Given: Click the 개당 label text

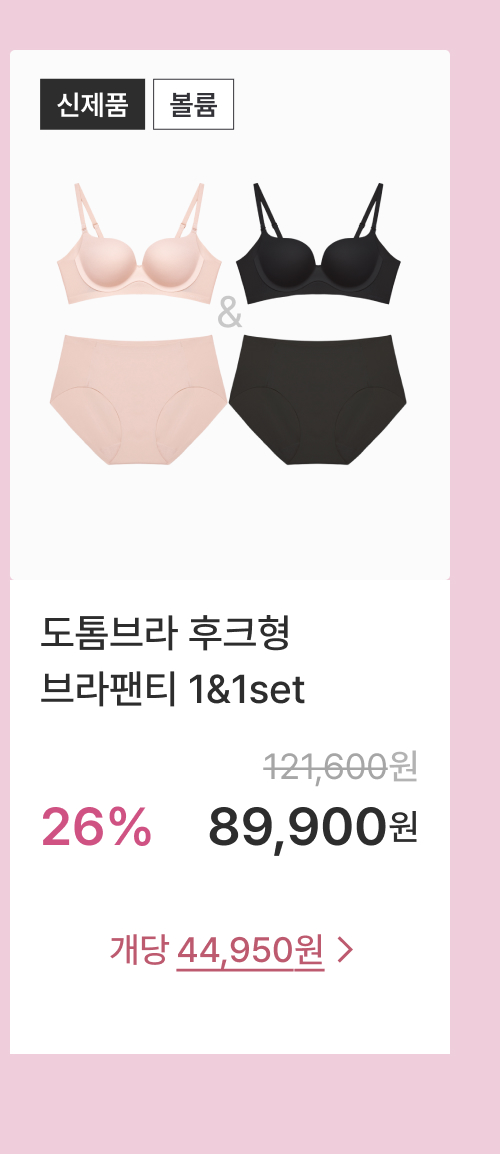Looking at the screenshot, I should [138, 949].
